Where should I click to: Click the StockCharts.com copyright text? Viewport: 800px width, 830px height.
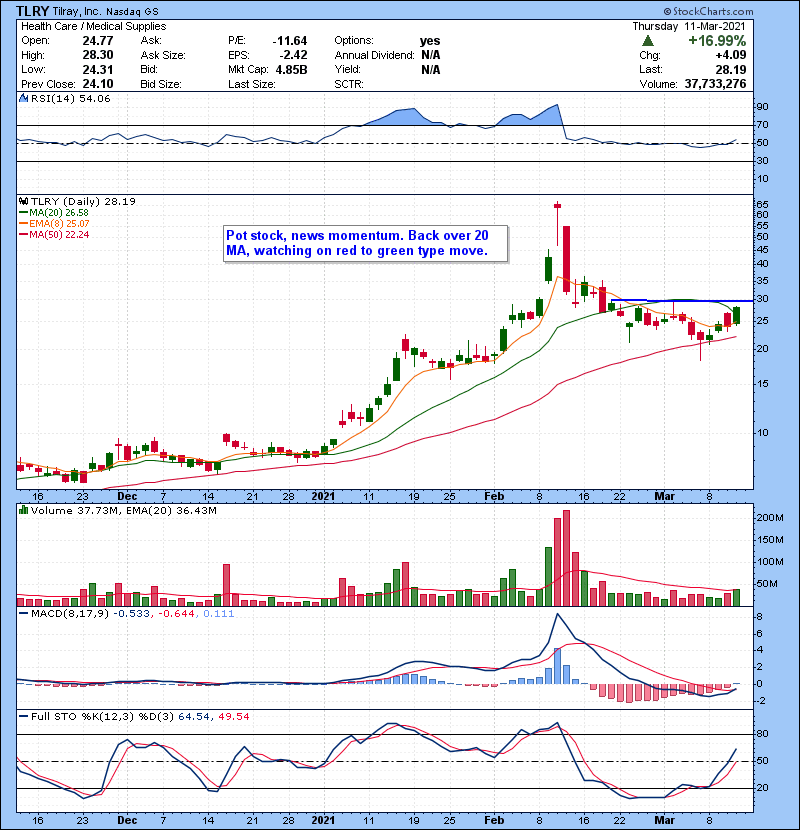[x=708, y=11]
